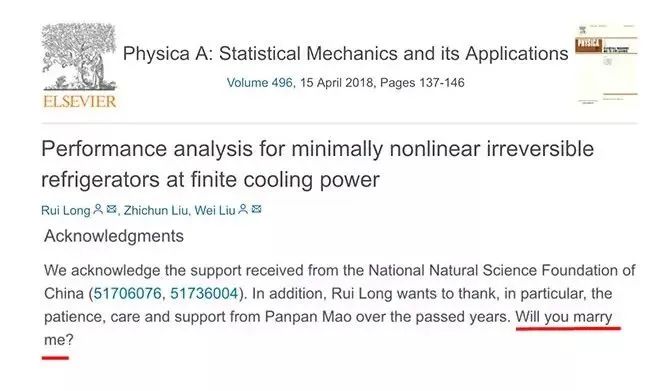The height and width of the screenshot is (391, 669).
Task: Click the email envelope icon beside Rui Long
Action: point(111,209)
